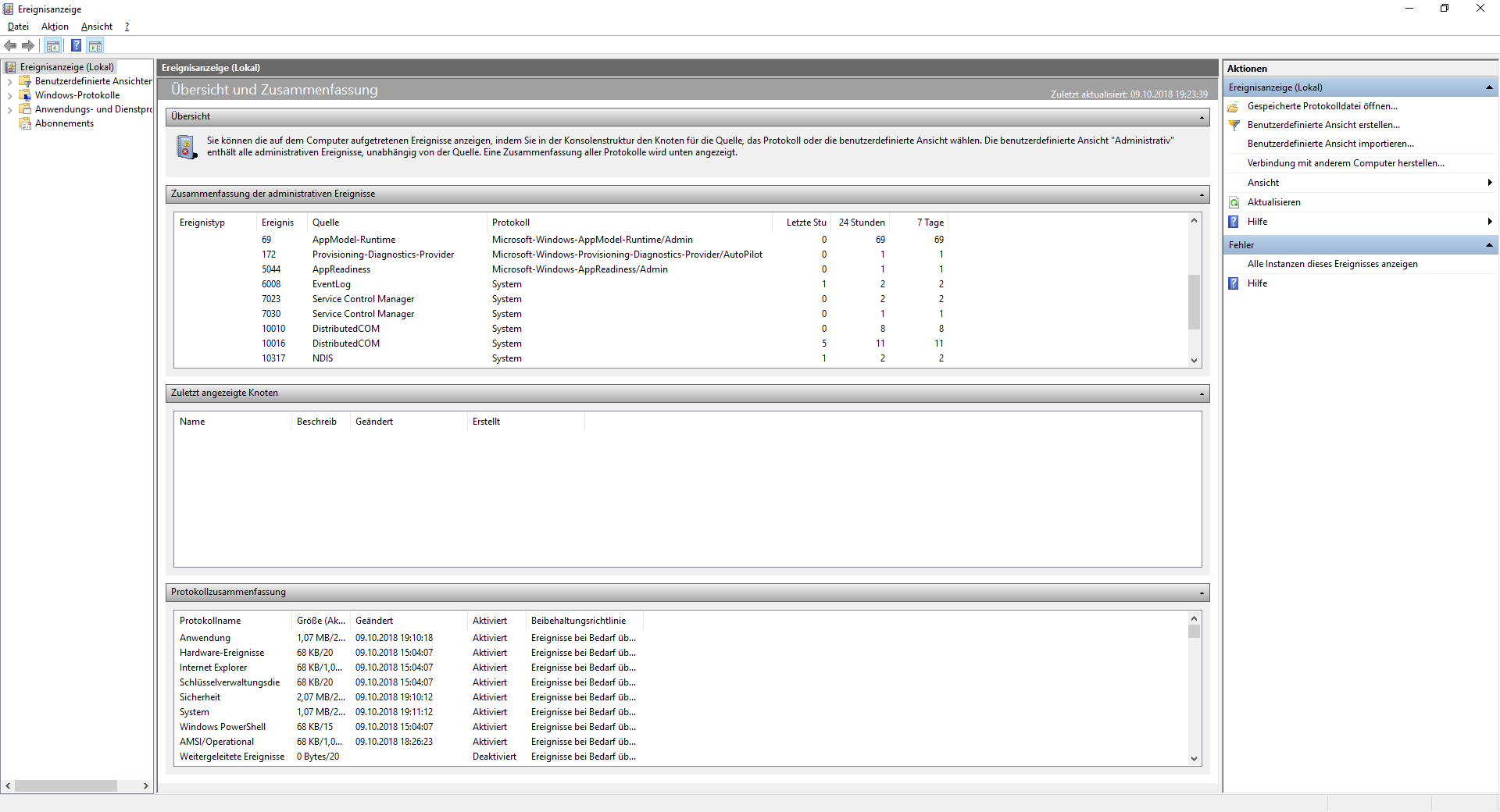
Task: Sort by the Protokoll column header
Action: coord(630,223)
